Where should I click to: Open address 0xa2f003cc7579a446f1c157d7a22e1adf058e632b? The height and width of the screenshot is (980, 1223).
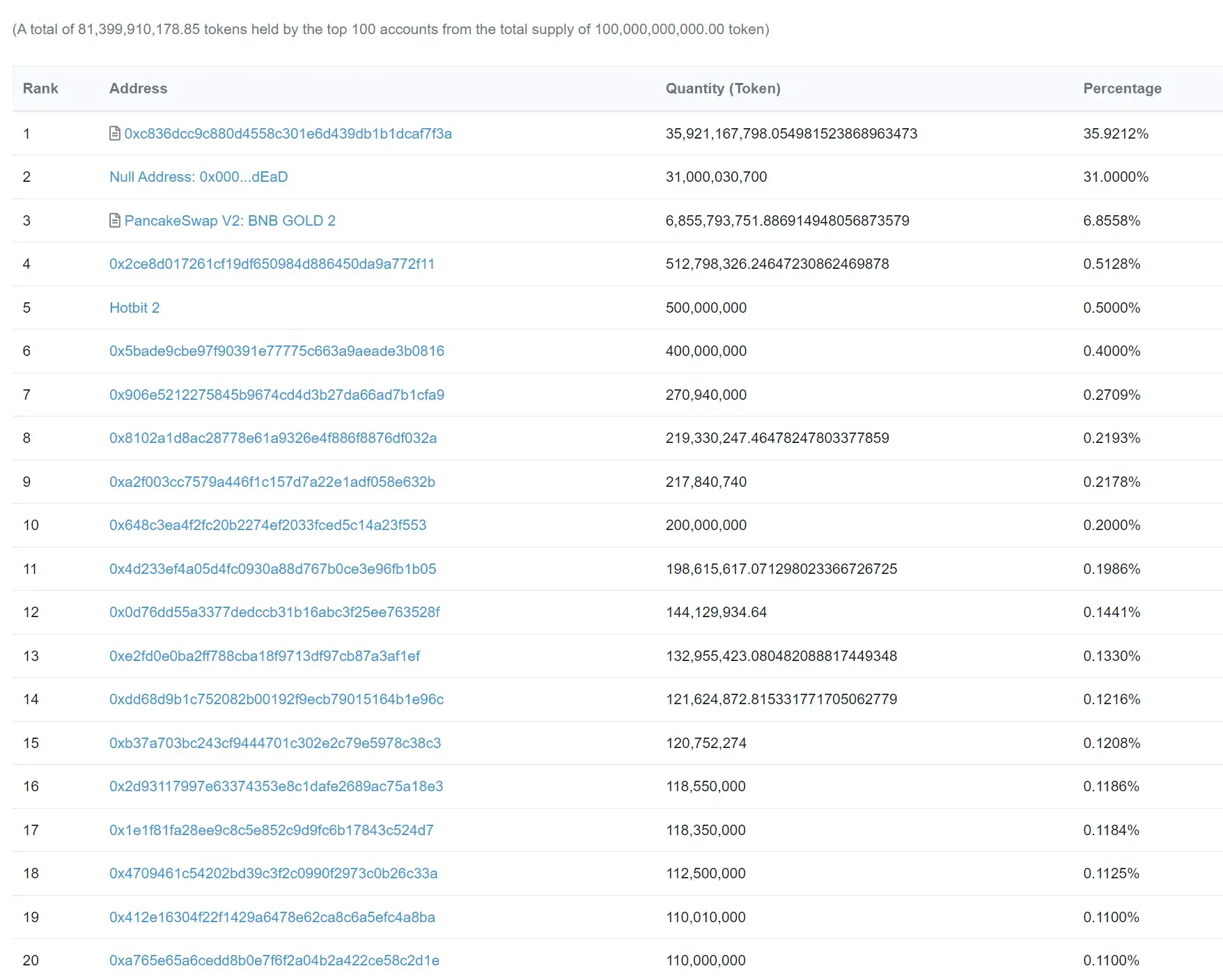pos(272,481)
